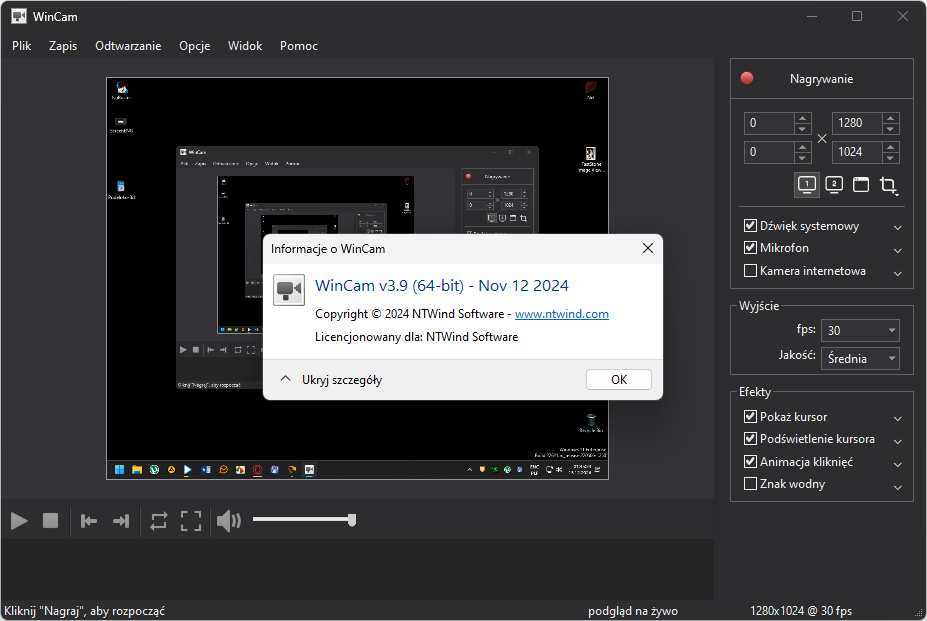Enable Kamera internetowa checkbox

[750, 271]
